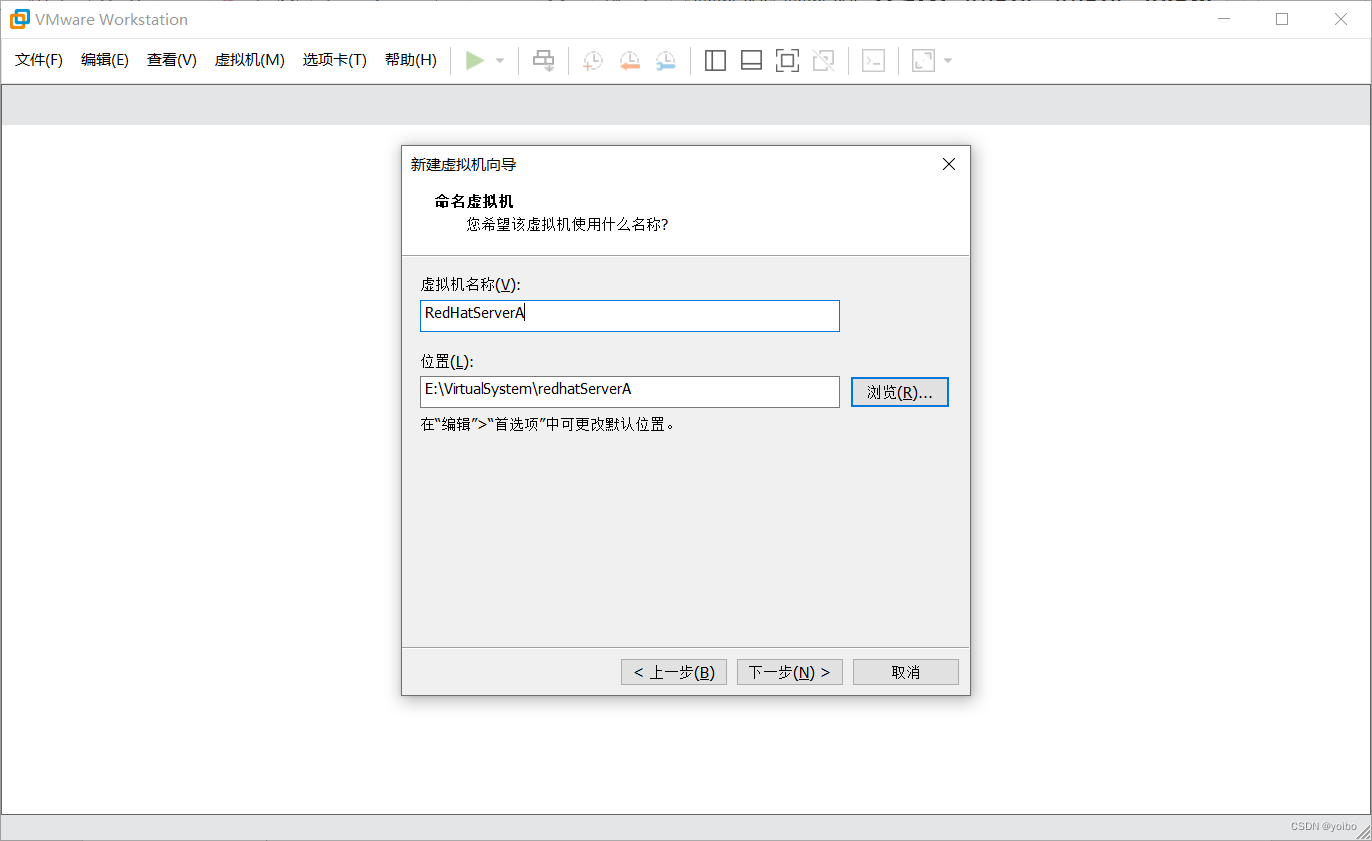Open the 文件(F) menu

[x=39, y=60]
